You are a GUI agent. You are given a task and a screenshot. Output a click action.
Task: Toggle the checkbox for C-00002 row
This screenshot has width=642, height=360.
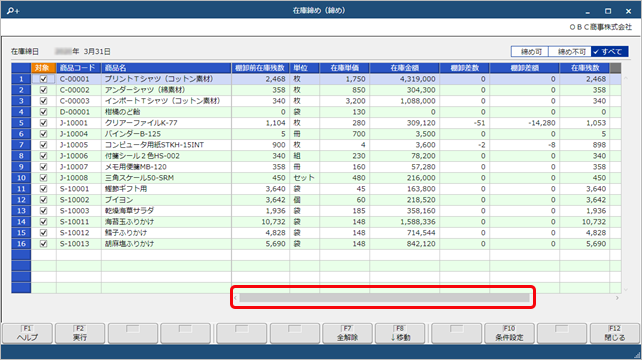(43, 90)
